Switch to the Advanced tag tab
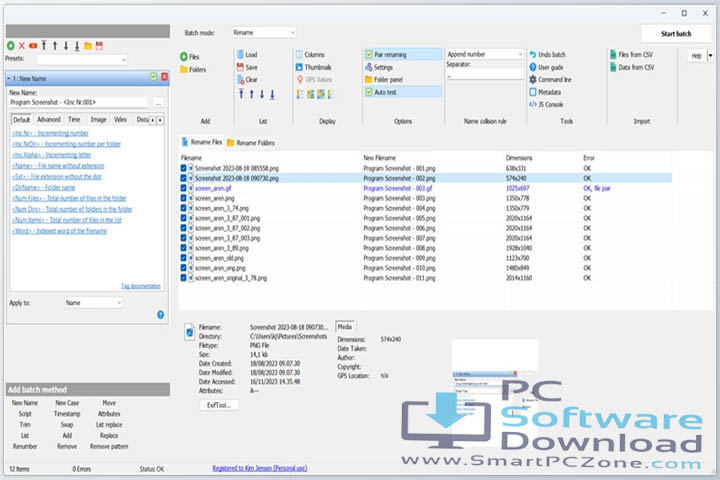 pos(49,119)
